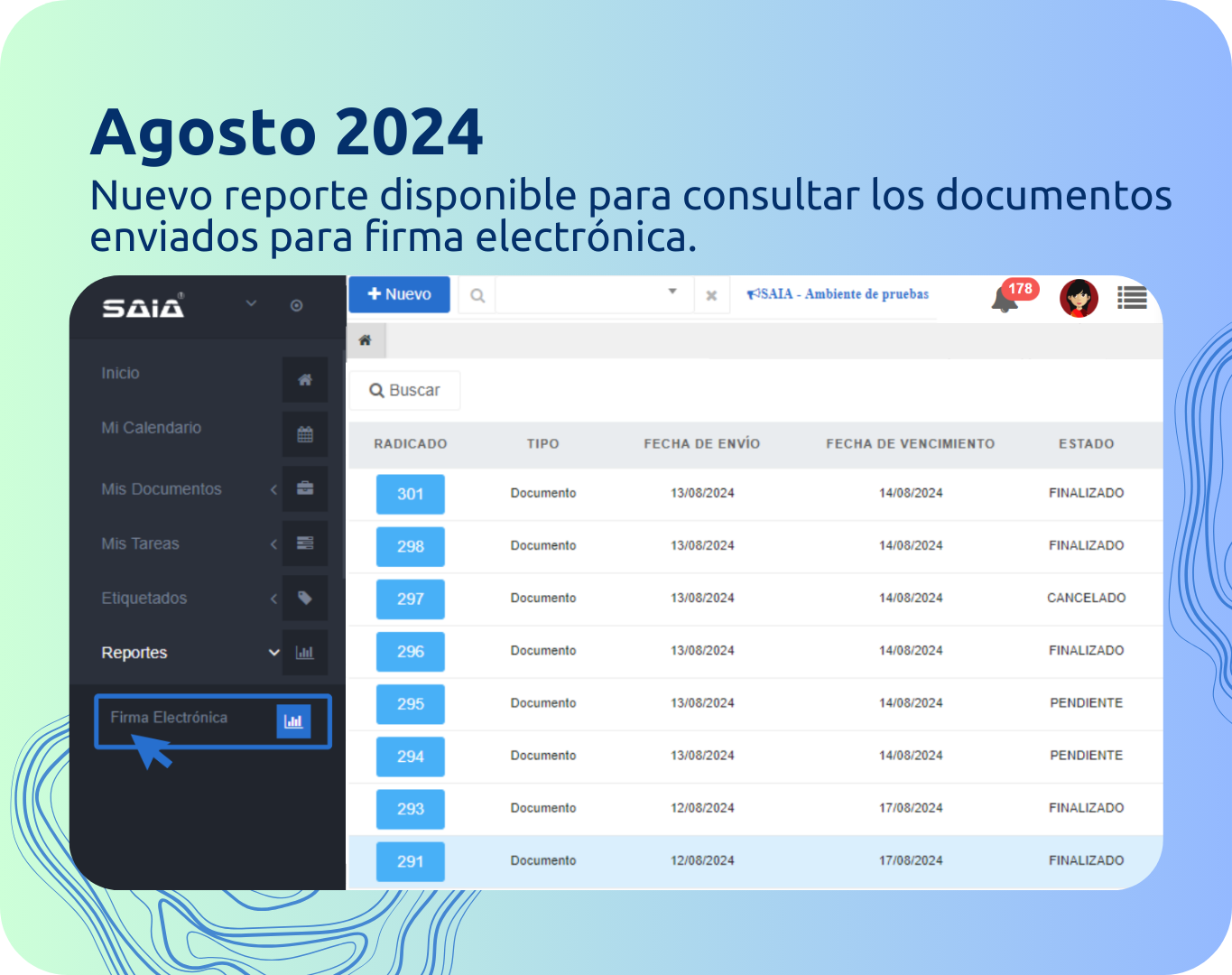Click the Firma Electrónica chart icon

coord(293,720)
